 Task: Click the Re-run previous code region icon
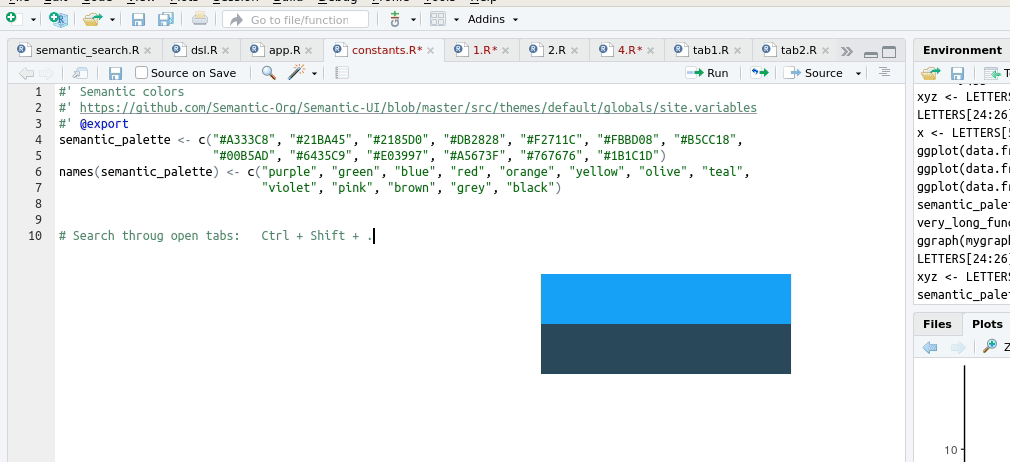click(760, 73)
